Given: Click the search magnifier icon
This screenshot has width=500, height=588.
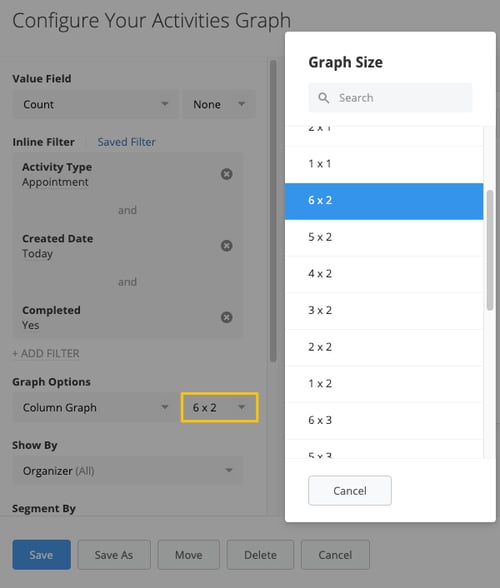Looking at the screenshot, I should (x=323, y=98).
